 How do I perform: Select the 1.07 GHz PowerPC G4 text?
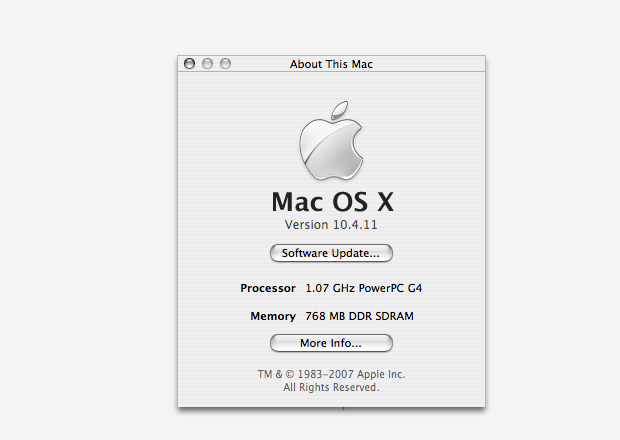click(363, 288)
